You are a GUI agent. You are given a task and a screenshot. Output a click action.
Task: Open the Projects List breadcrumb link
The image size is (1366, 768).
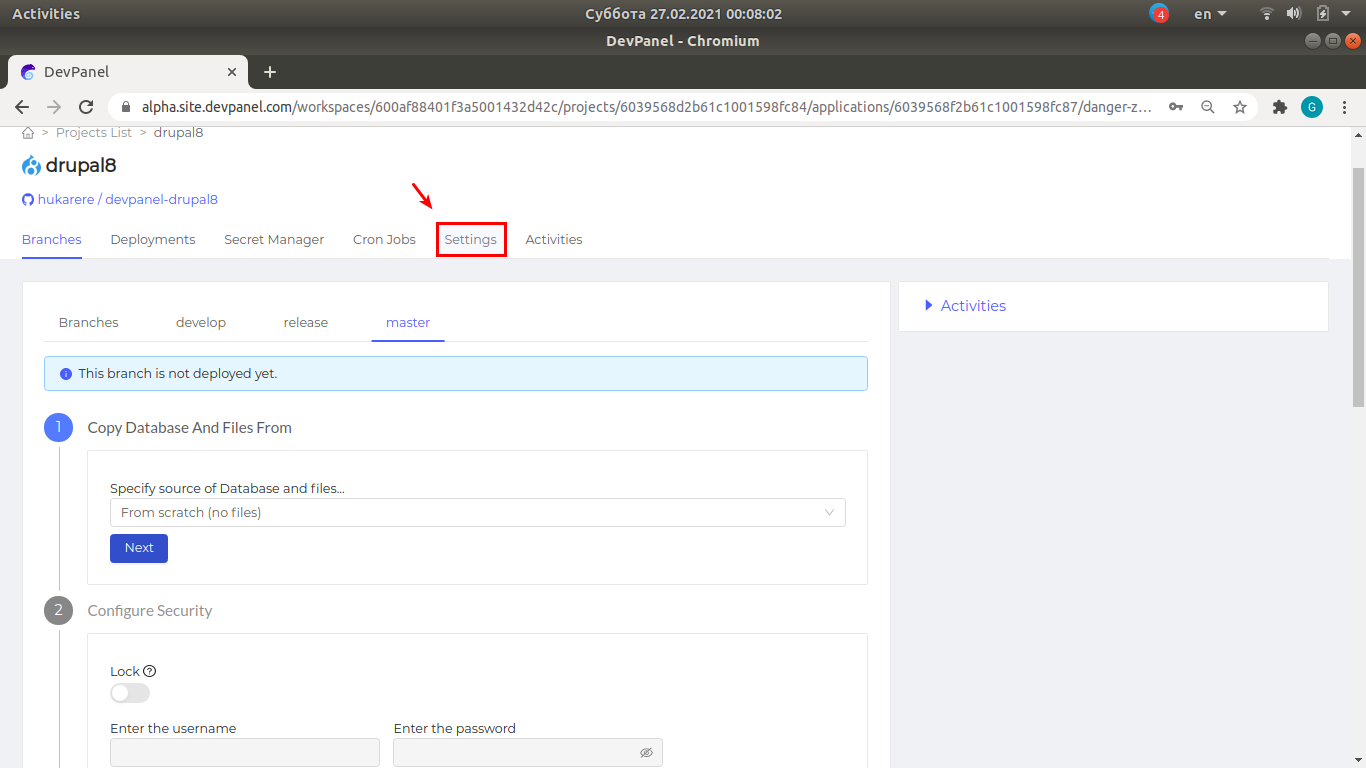pos(93,132)
